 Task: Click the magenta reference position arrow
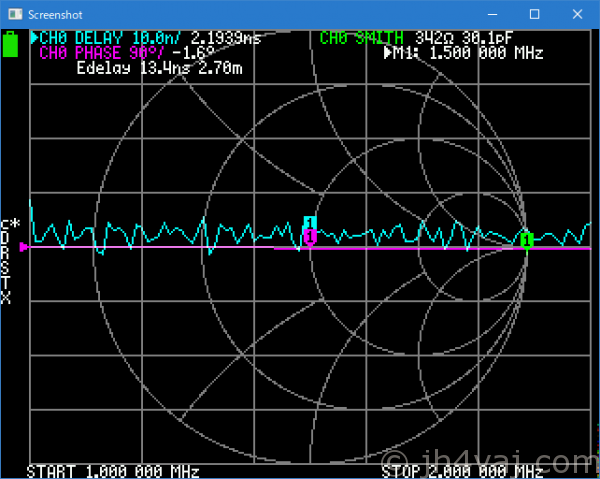[24, 247]
